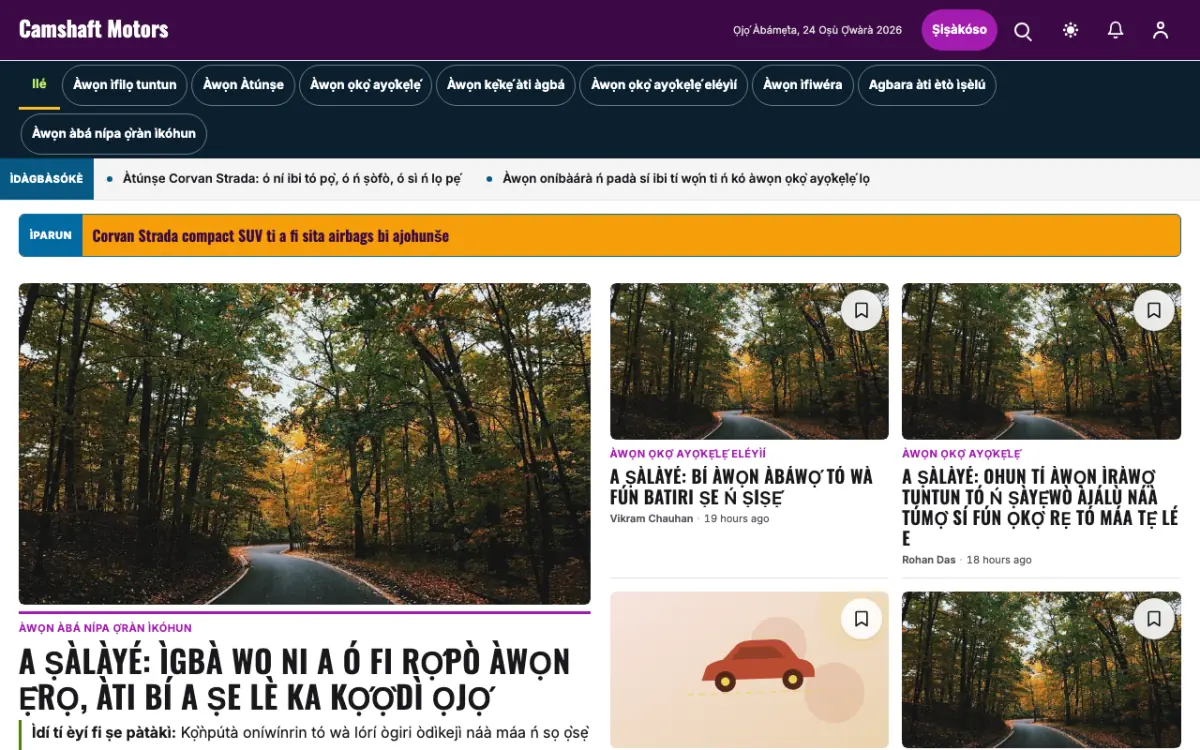Select the Ilé navigation tab

pos(39,85)
